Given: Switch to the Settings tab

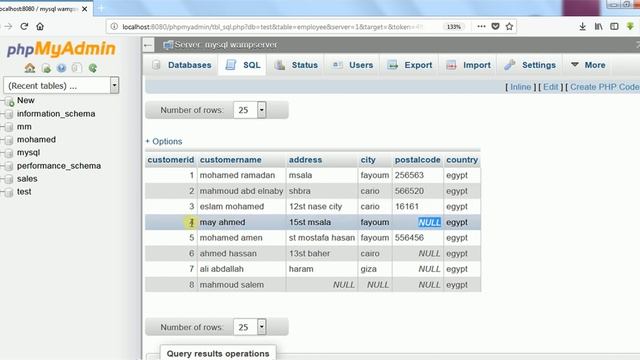Looking at the screenshot, I should pyautogui.click(x=530, y=65).
